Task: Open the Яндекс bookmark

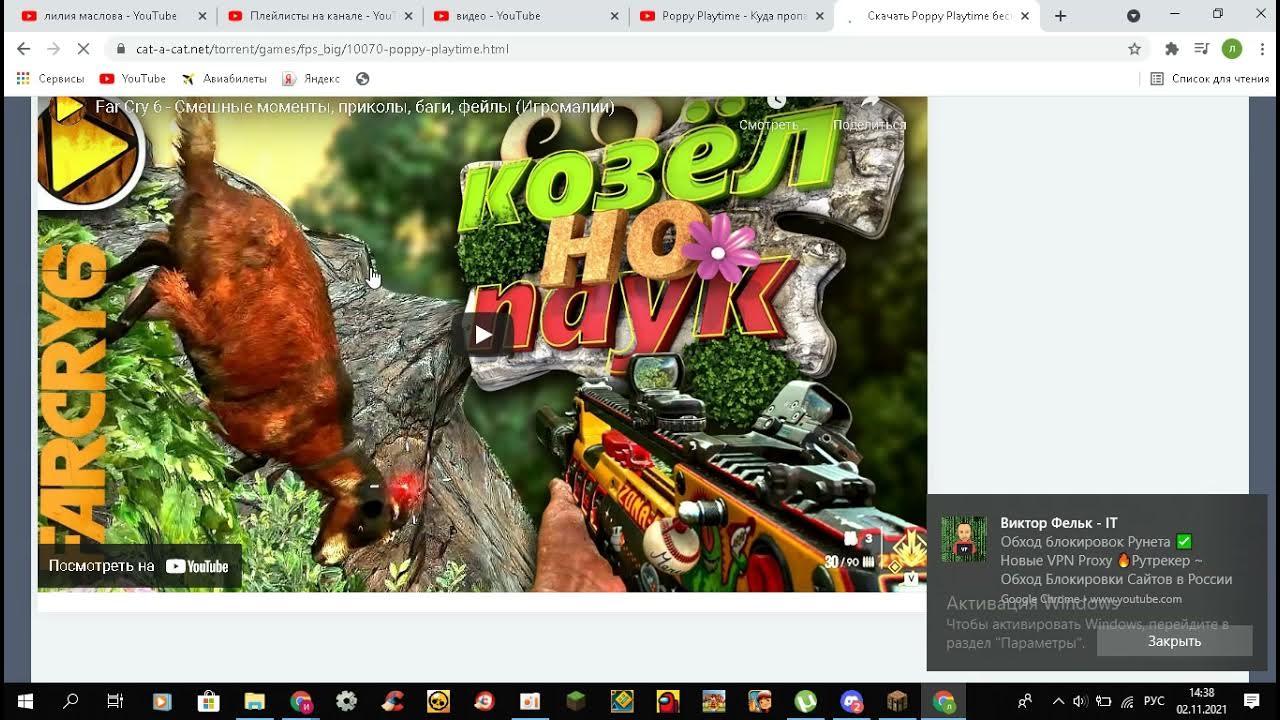Action: click(312, 79)
